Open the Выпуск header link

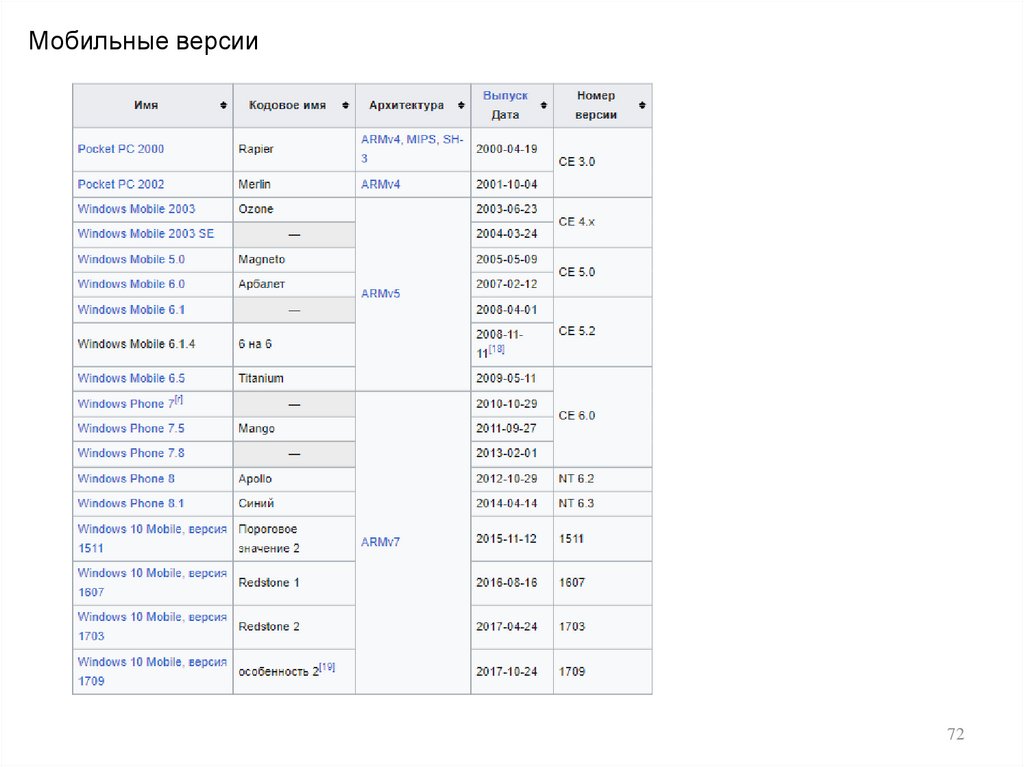coord(505,95)
